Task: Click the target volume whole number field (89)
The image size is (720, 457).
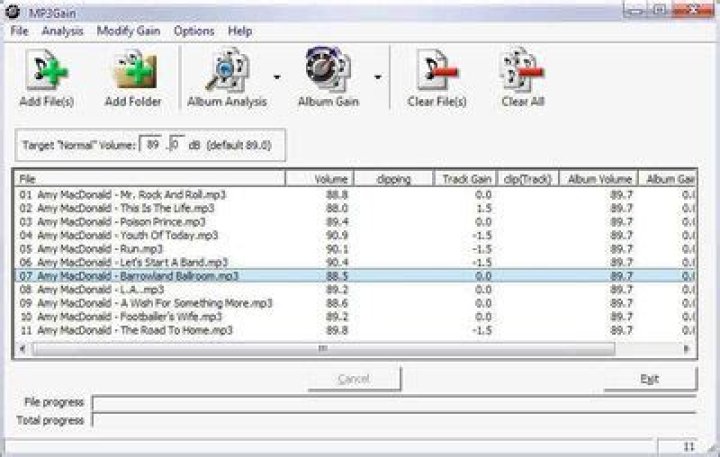Action: pyautogui.click(x=153, y=145)
